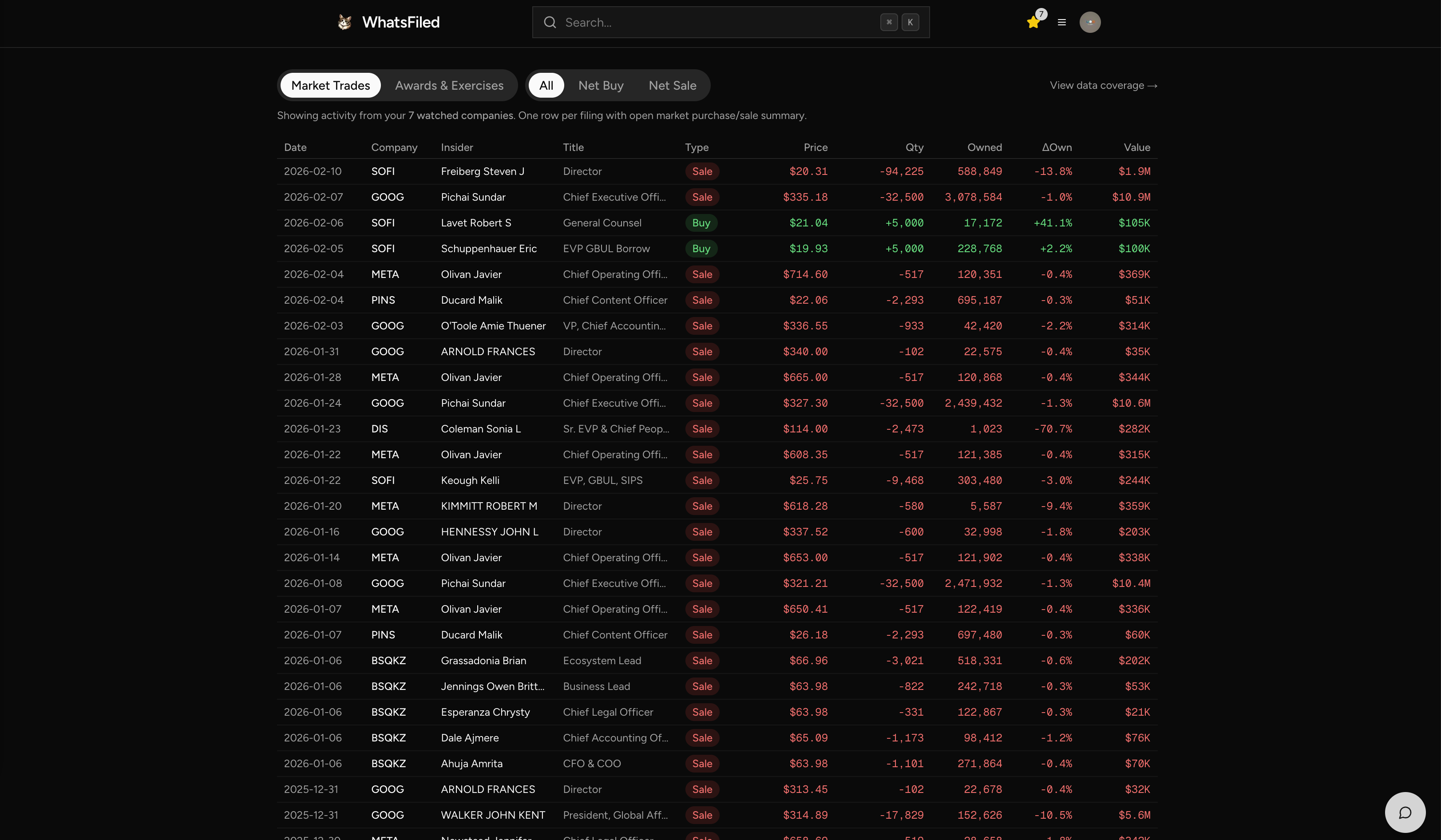Sort the table by the Date column

coord(295,147)
